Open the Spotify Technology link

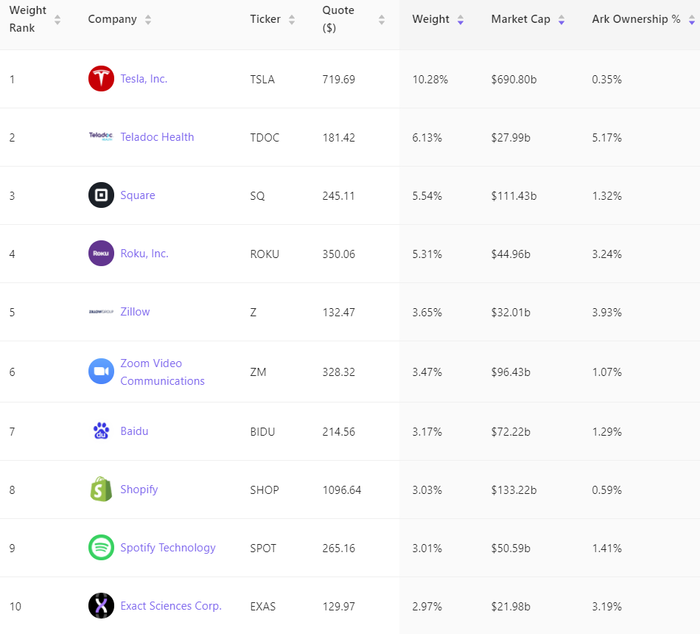pyautogui.click(x=167, y=547)
